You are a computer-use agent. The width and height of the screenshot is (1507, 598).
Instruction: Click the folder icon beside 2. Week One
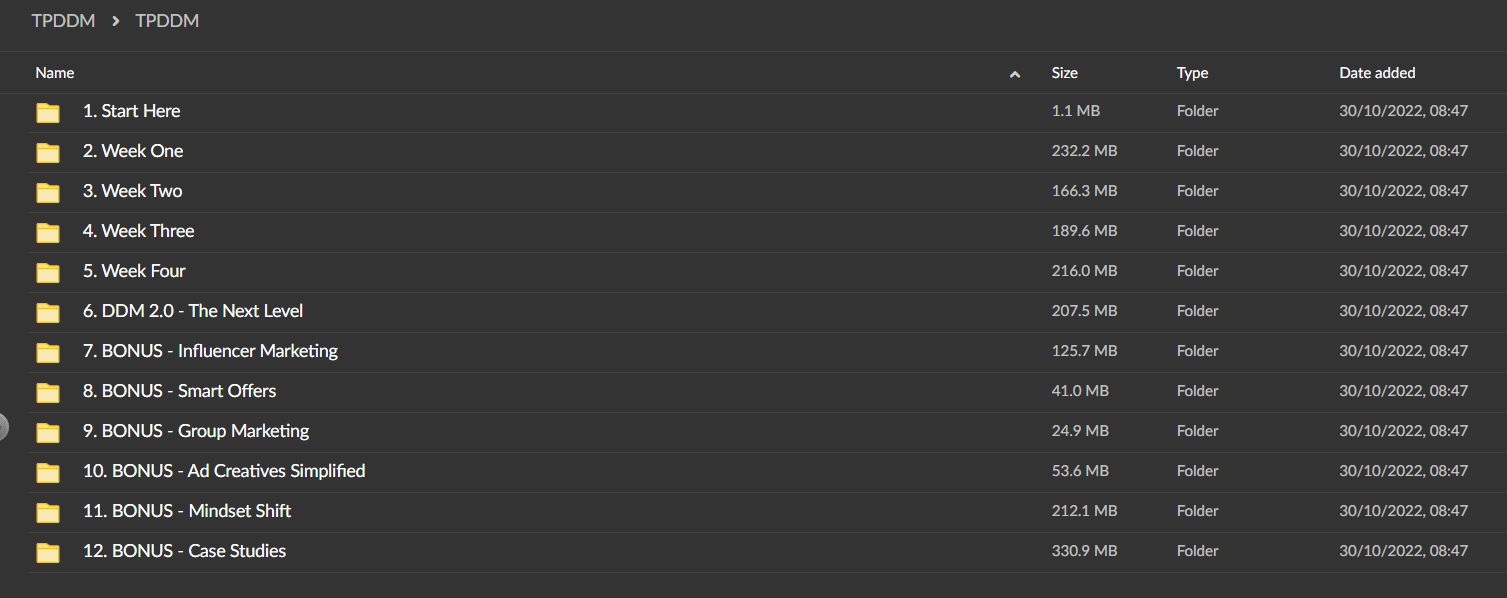click(x=48, y=152)
